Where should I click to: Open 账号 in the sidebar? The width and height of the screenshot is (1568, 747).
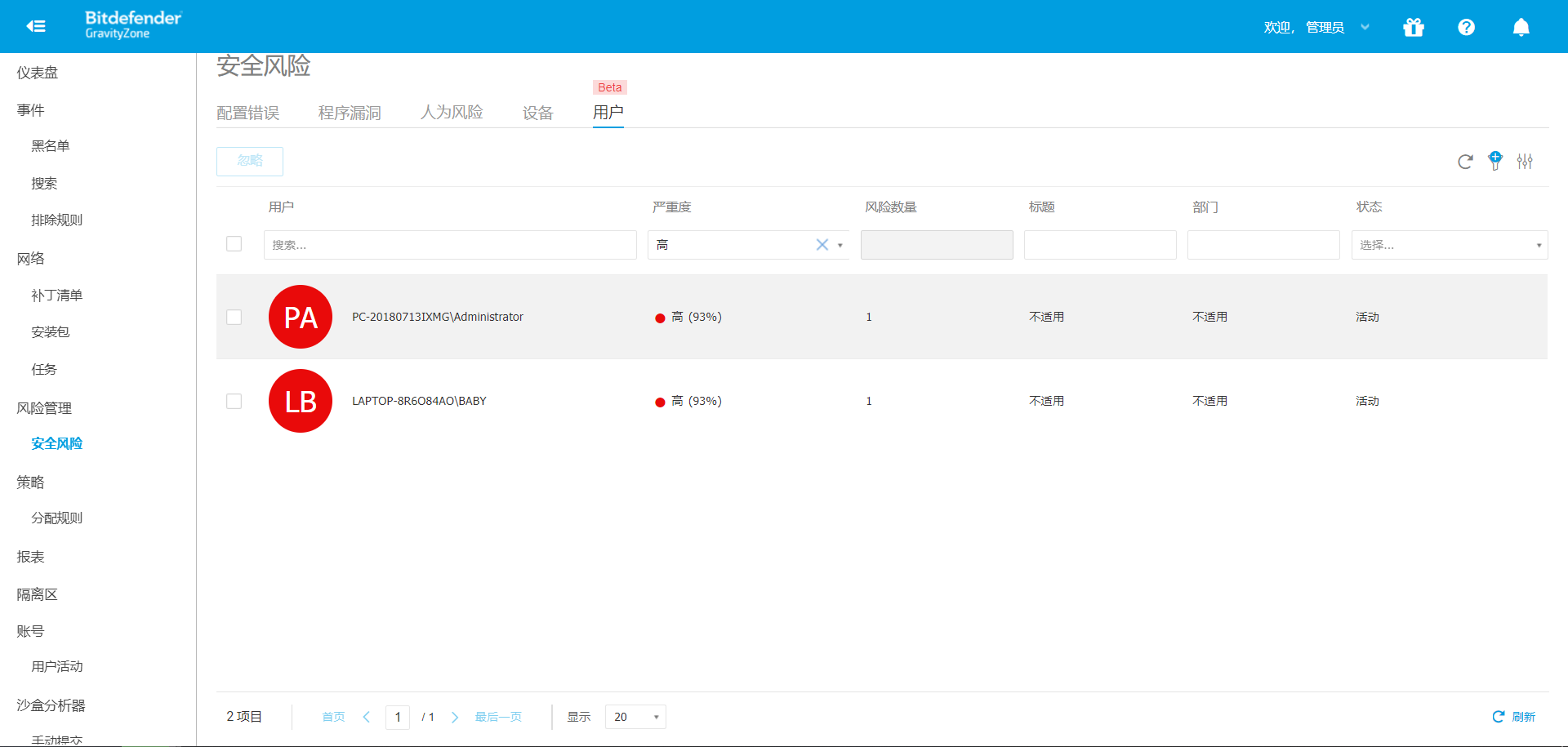click(31, 631)
